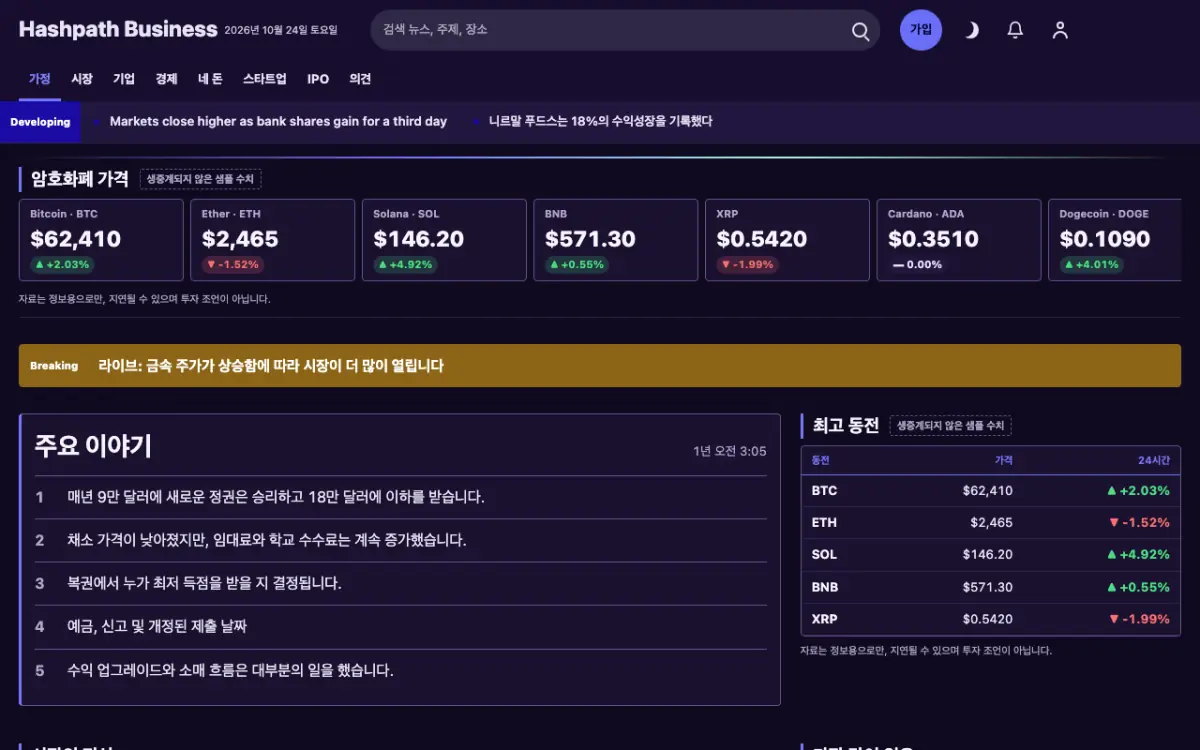Select the XRP row in top coins table
This screenshot has height=750, width=1200.
(x=990, y=619)
